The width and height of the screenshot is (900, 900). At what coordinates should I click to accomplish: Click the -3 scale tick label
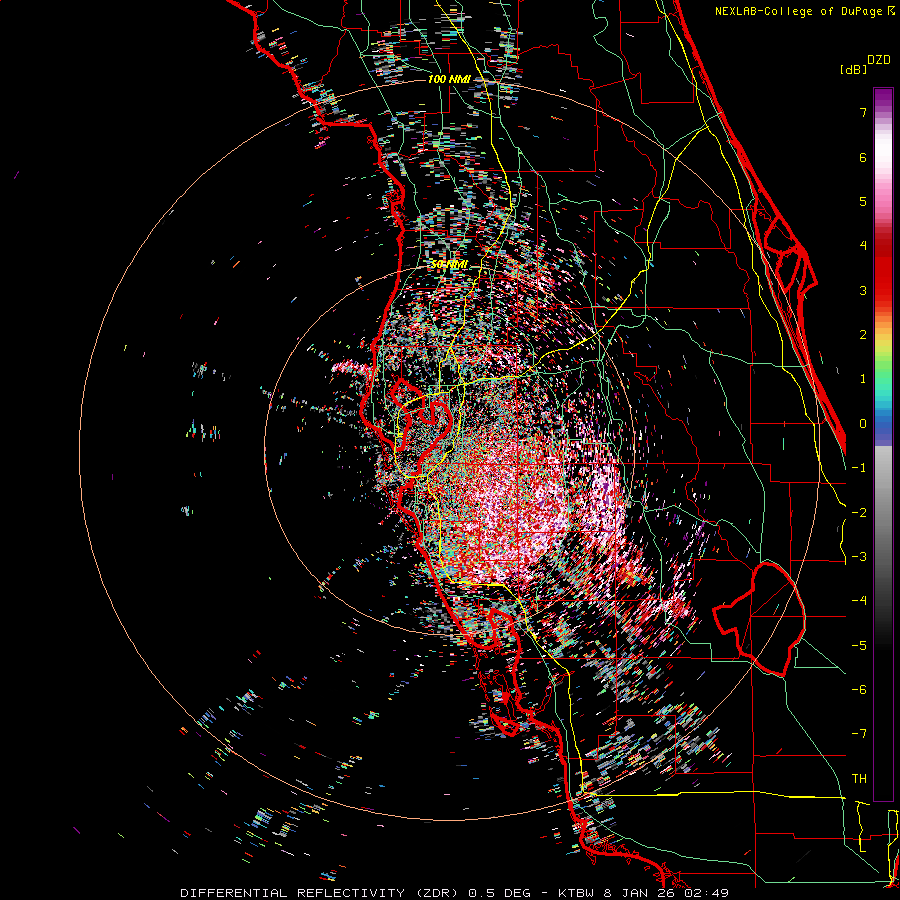point(859,557)
